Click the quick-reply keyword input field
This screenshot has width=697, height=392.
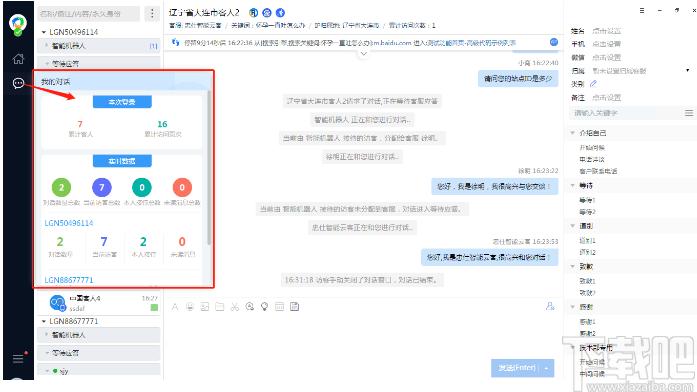[x=625, y=113]
